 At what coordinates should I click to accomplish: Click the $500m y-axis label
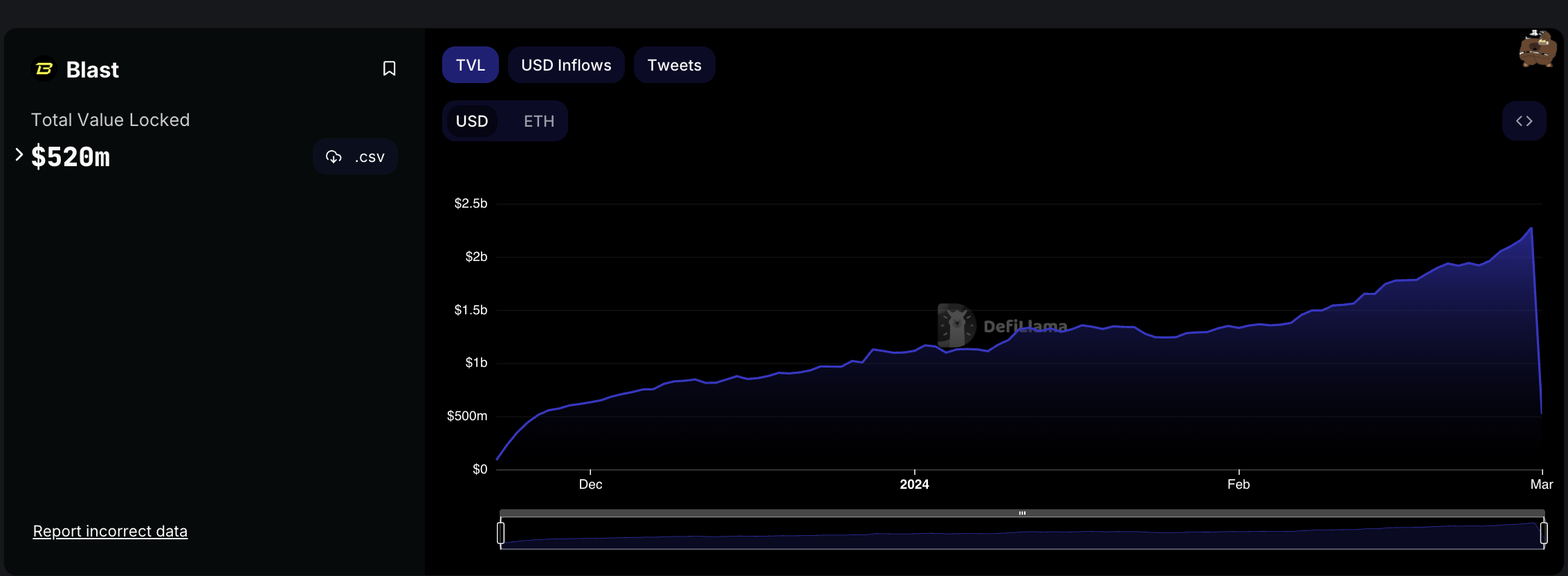(x=467, y=416)
